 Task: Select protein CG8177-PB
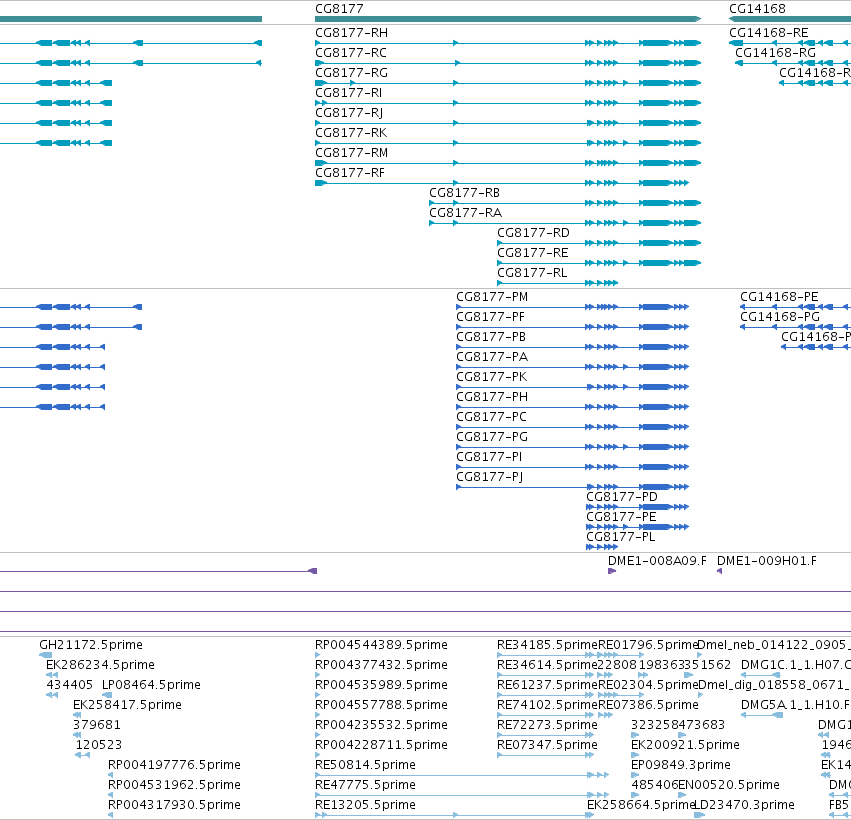point(491,337)
